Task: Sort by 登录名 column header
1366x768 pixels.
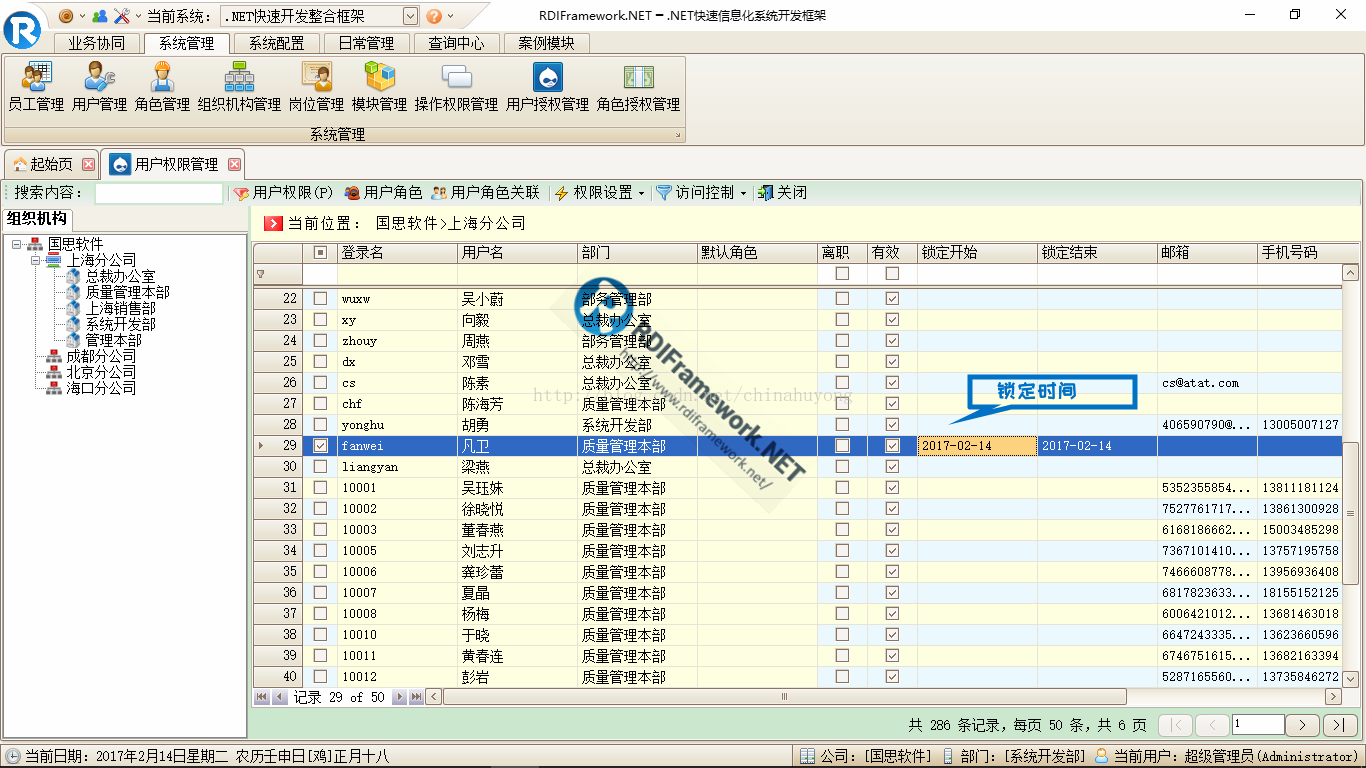Action: point(397,253)
